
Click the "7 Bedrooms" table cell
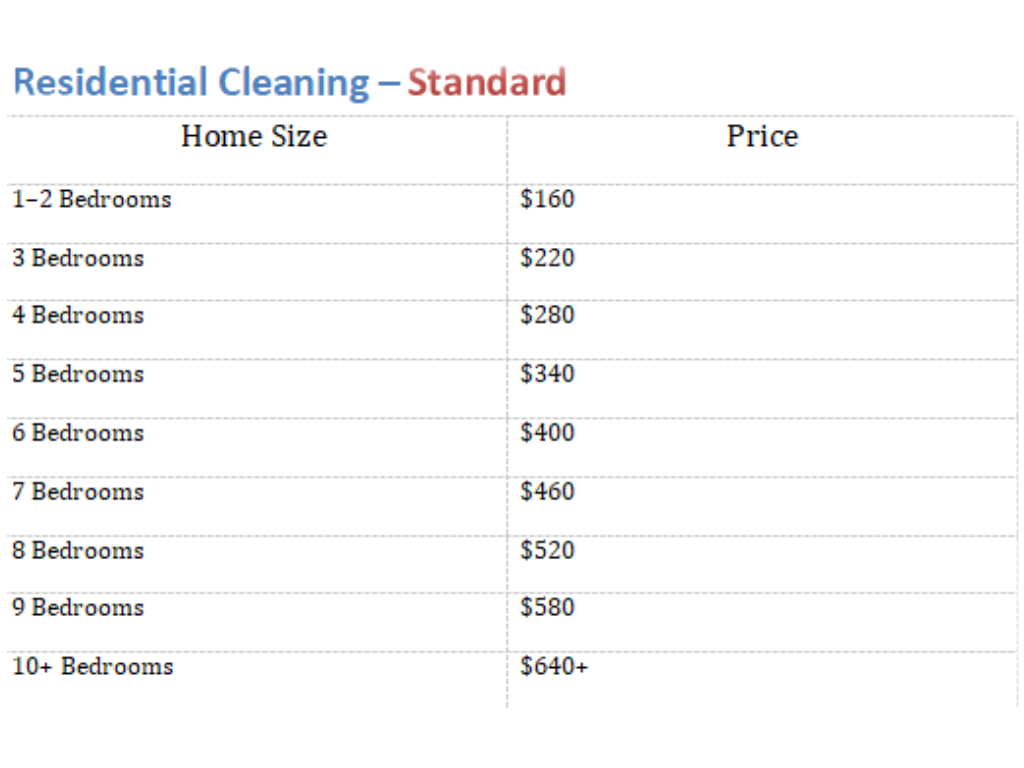coord(78,492)
